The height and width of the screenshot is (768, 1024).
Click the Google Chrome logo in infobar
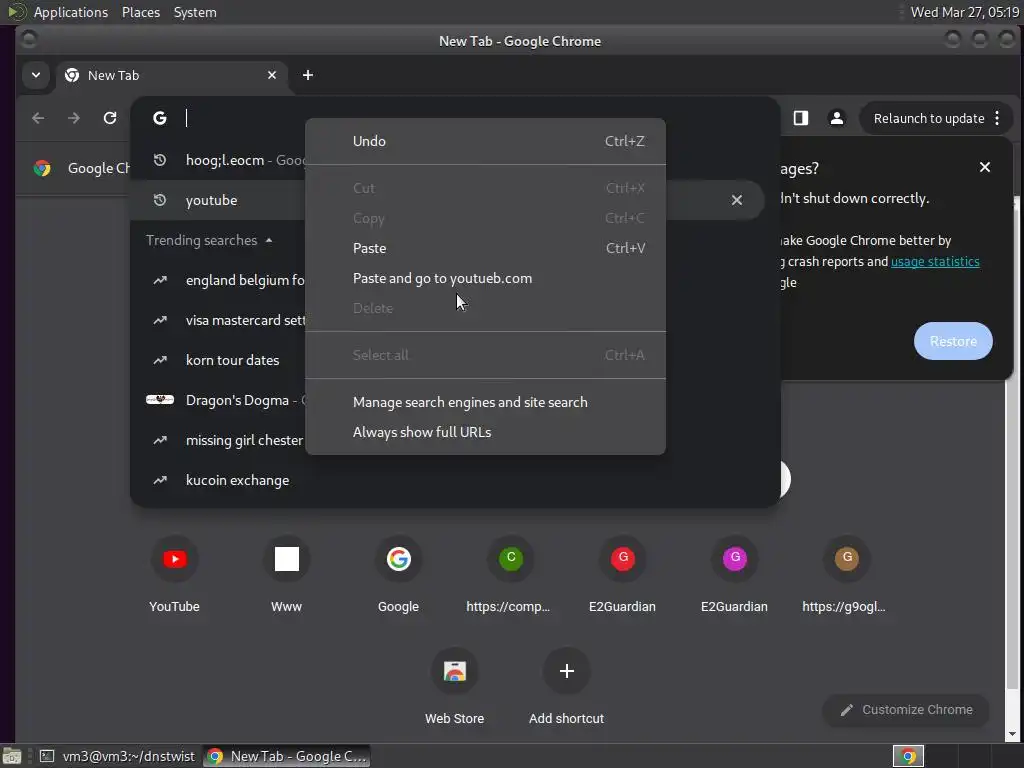coord(42,168)
